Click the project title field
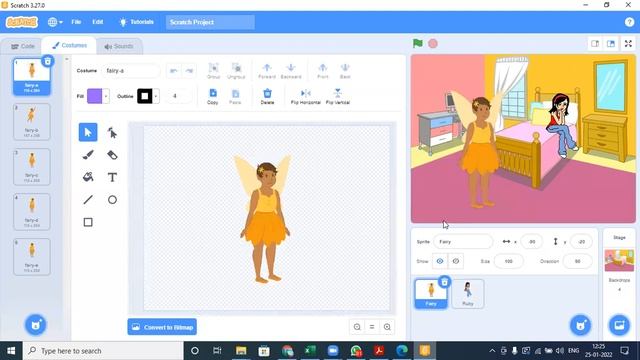Image resolution: width=640 pixels, height=360 pixels. [210, 22]
